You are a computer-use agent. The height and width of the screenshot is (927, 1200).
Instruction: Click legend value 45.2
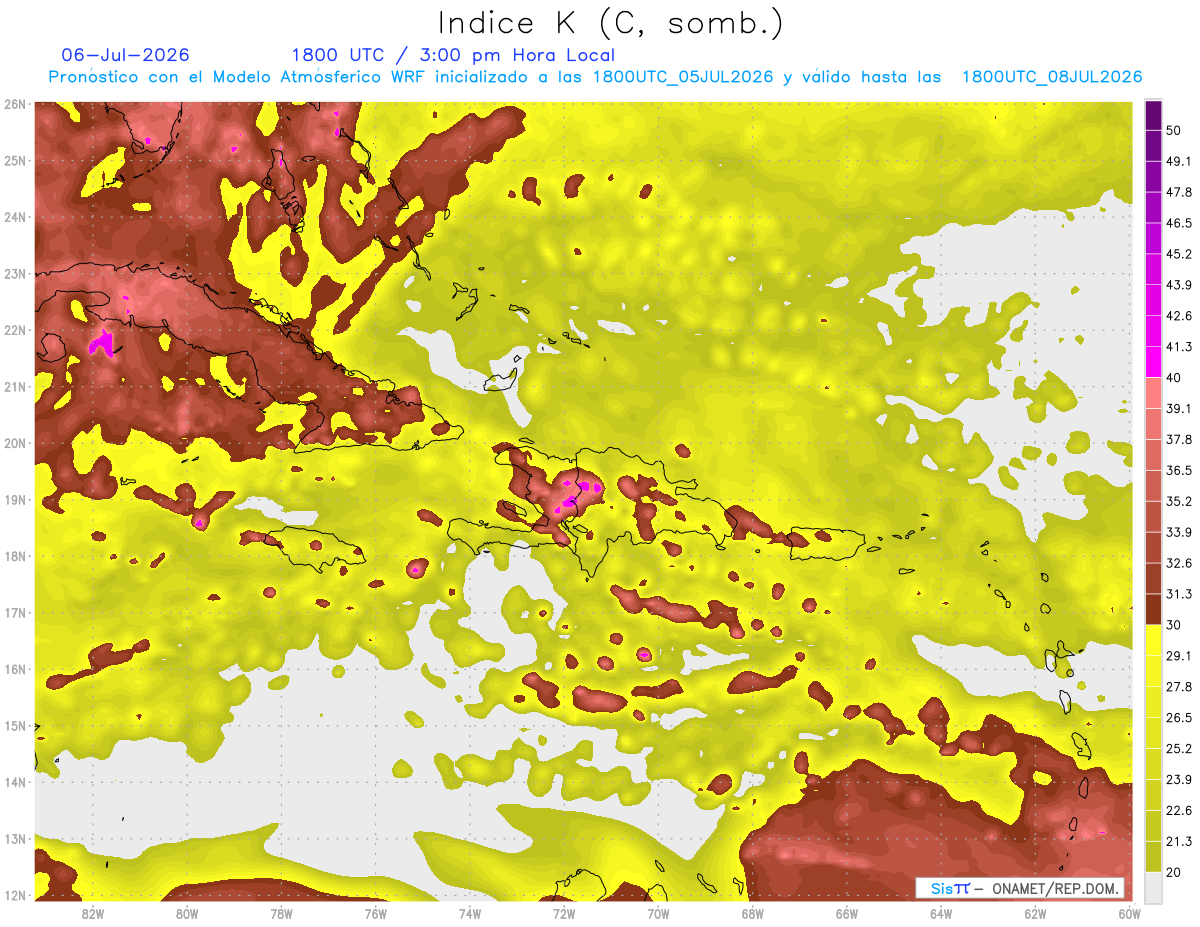click(x=1179, y=254)
